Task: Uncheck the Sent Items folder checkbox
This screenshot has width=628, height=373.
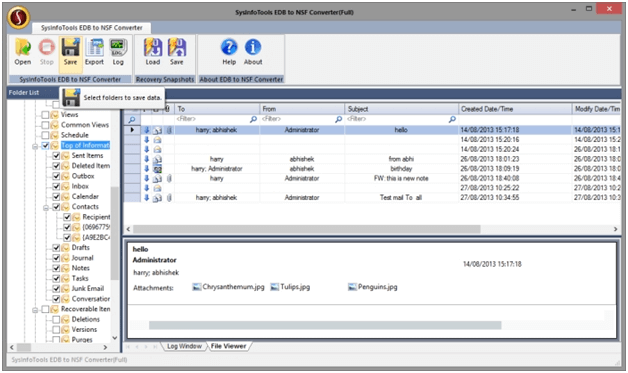Action: pyautogui.click(x=56, y=155)
